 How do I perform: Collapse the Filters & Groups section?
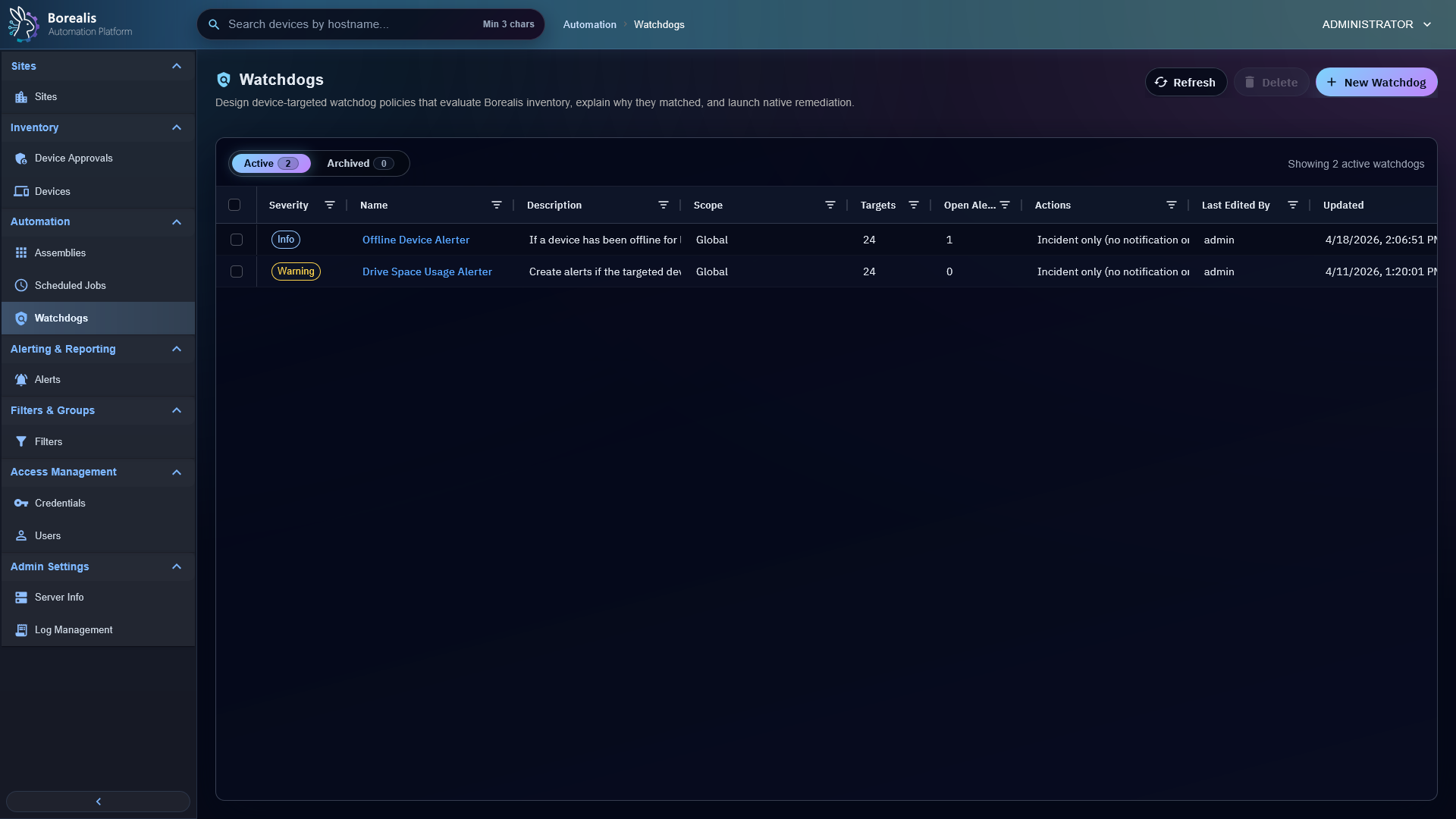(x=177, y=410)
